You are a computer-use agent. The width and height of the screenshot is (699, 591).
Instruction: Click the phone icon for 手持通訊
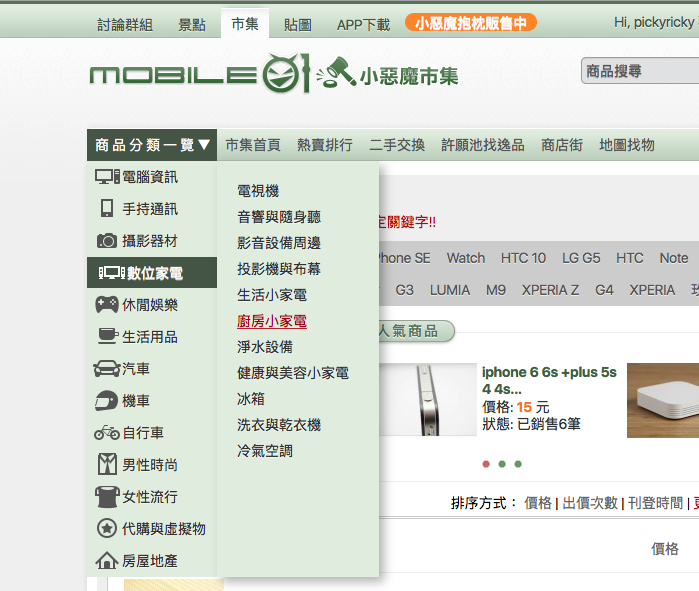point(107,208)
